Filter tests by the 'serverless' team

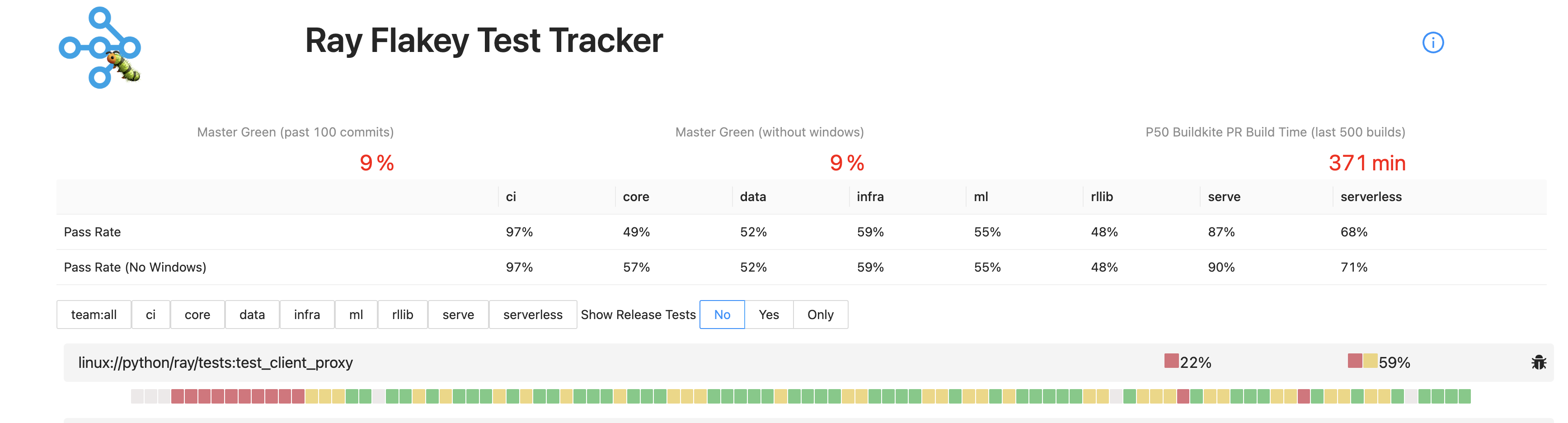click(x=533, y=315)
